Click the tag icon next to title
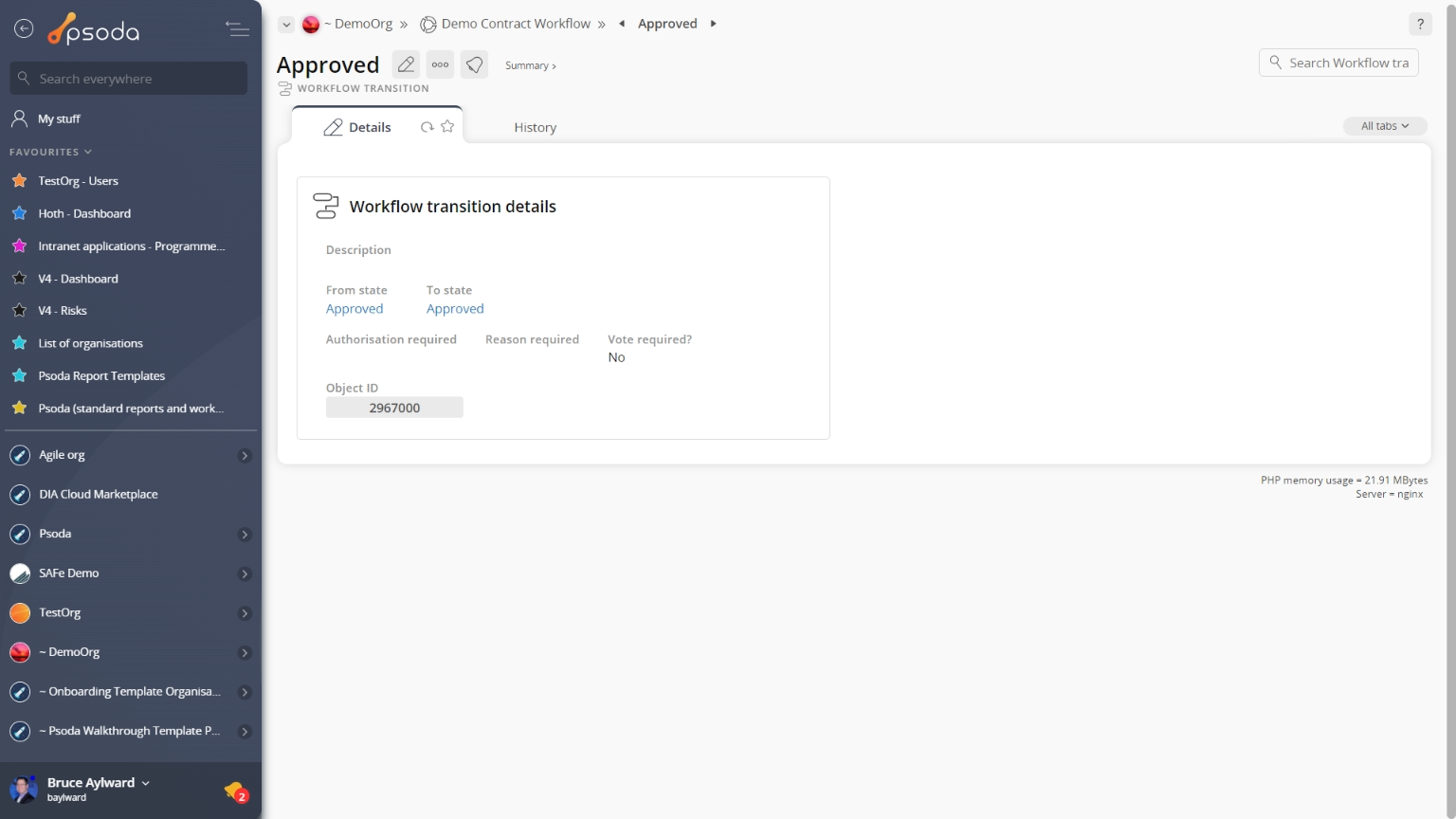The height and width of the screenshot is (819, 1456). click(475, 64)
